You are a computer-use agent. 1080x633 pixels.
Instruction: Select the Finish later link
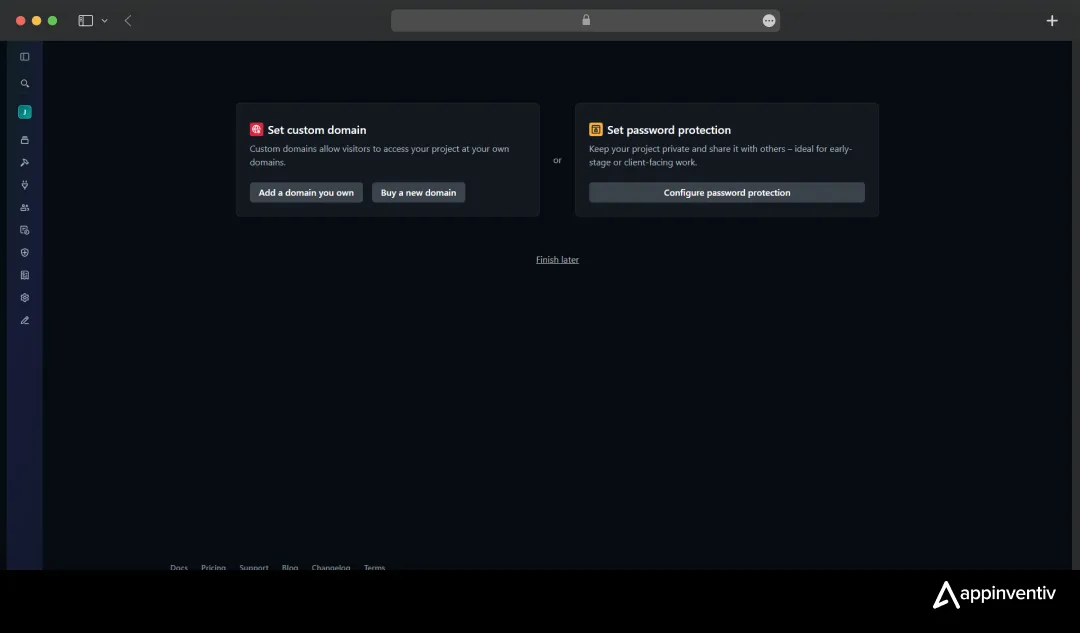click(557, 259)
